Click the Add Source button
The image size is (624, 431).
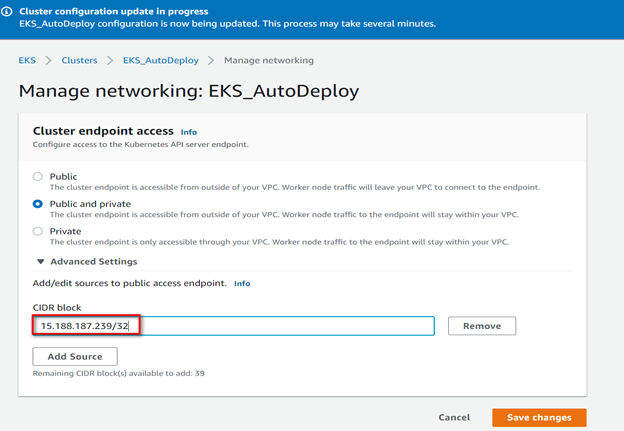75,356
